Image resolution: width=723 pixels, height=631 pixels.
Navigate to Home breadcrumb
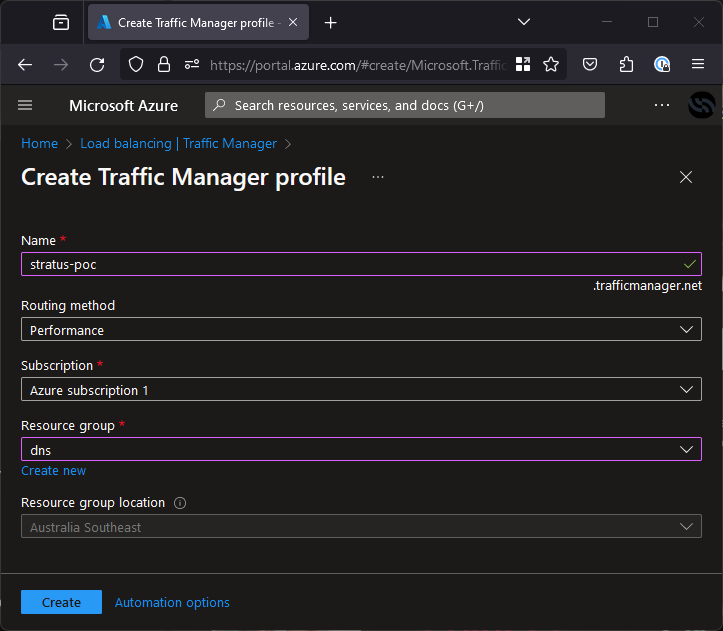pyautogui.click(x=40, y=143)
